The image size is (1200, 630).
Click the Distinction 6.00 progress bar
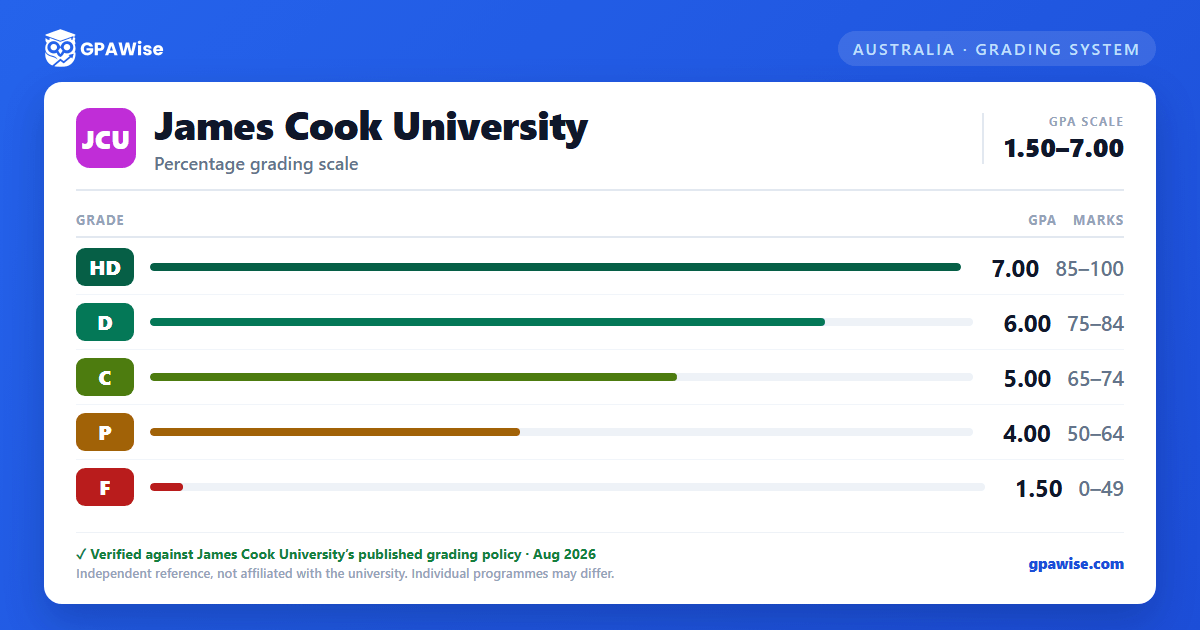(x=487, y=322)
